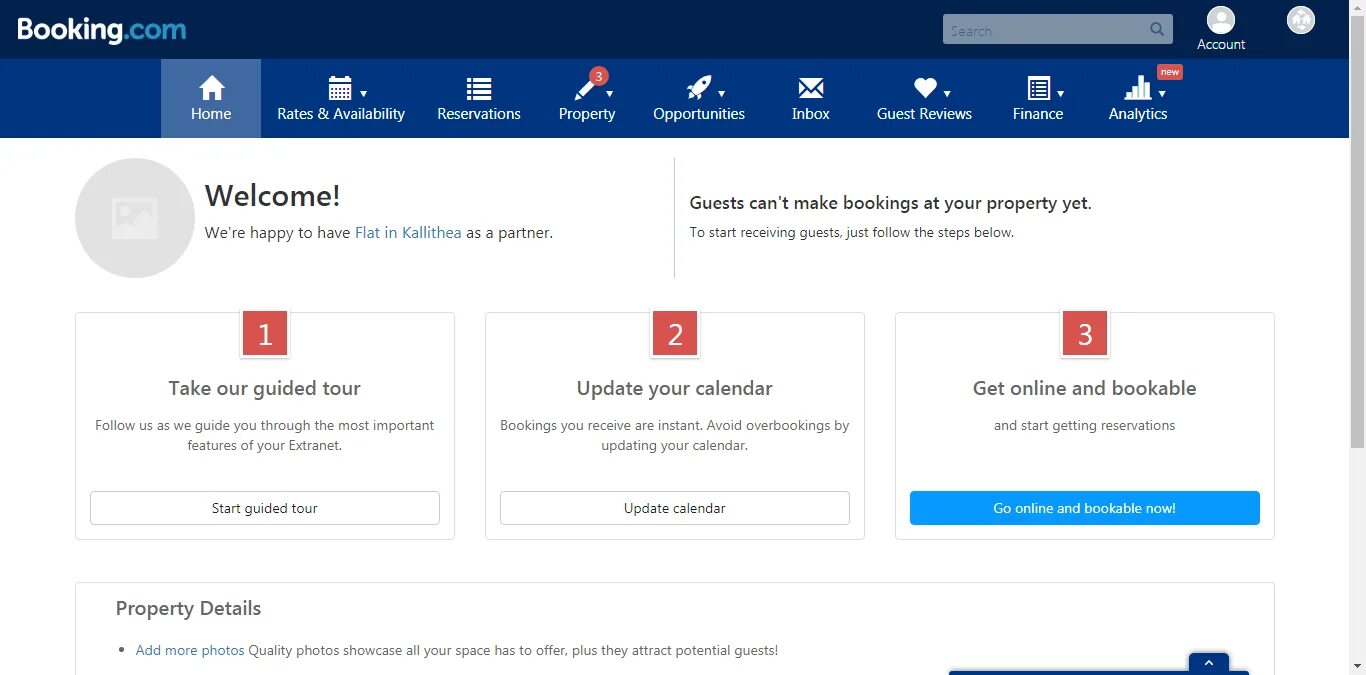This screenshot has width=1366, height=675.
Task: Click the Finance document icon
Action: point(1039,88)
